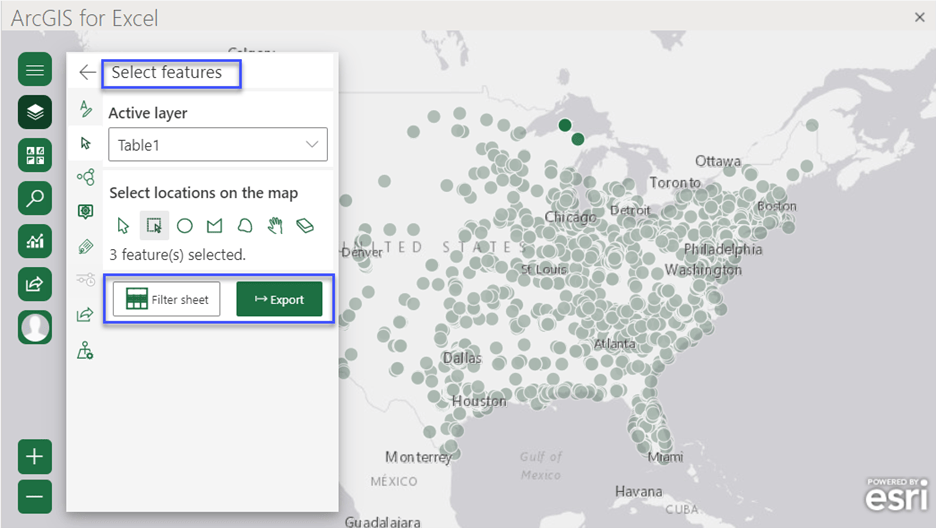
Task: Open the styling options icon
Action: [85, 109]
